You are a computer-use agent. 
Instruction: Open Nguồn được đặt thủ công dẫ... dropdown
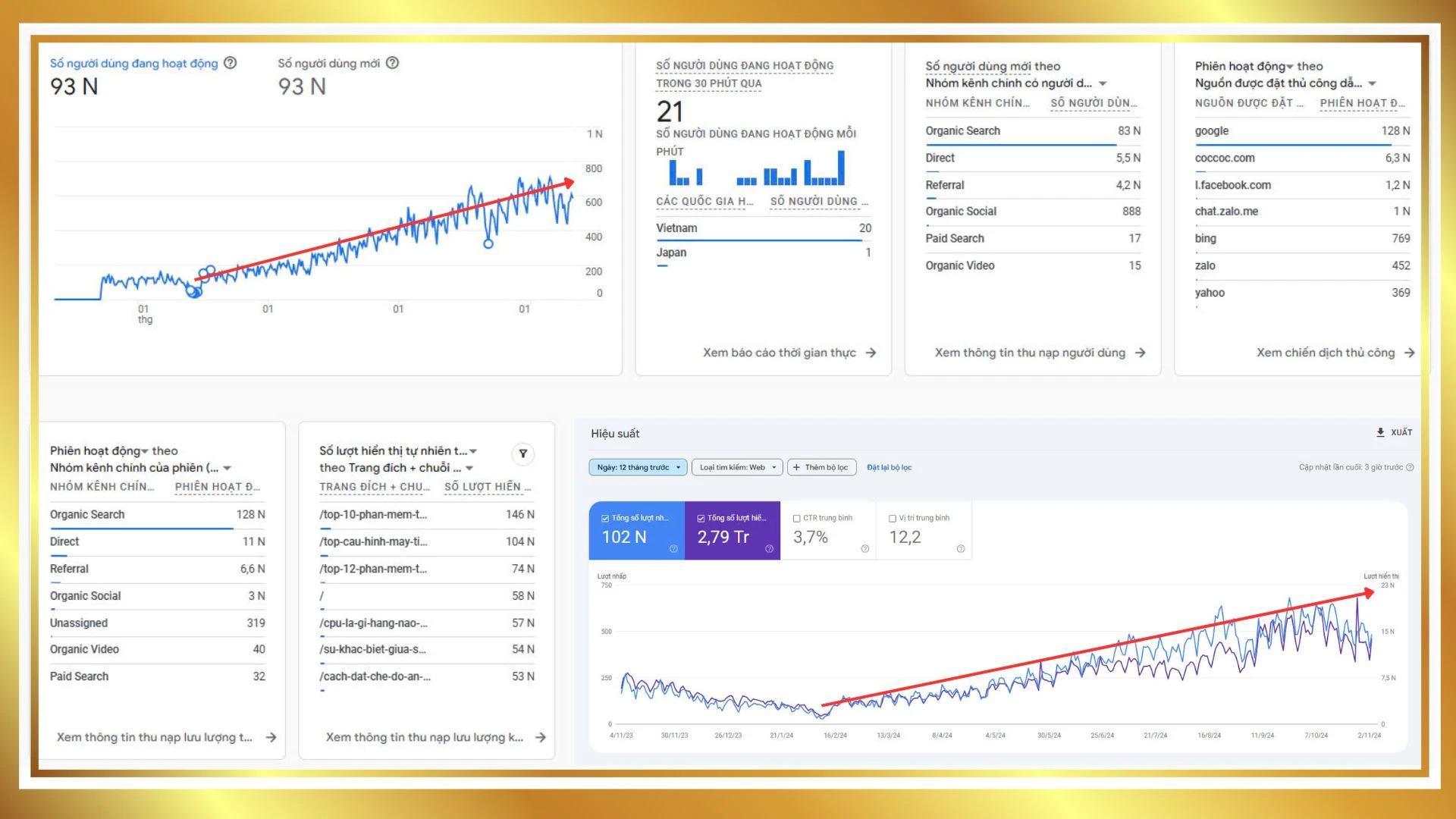tap(1285, 83)
